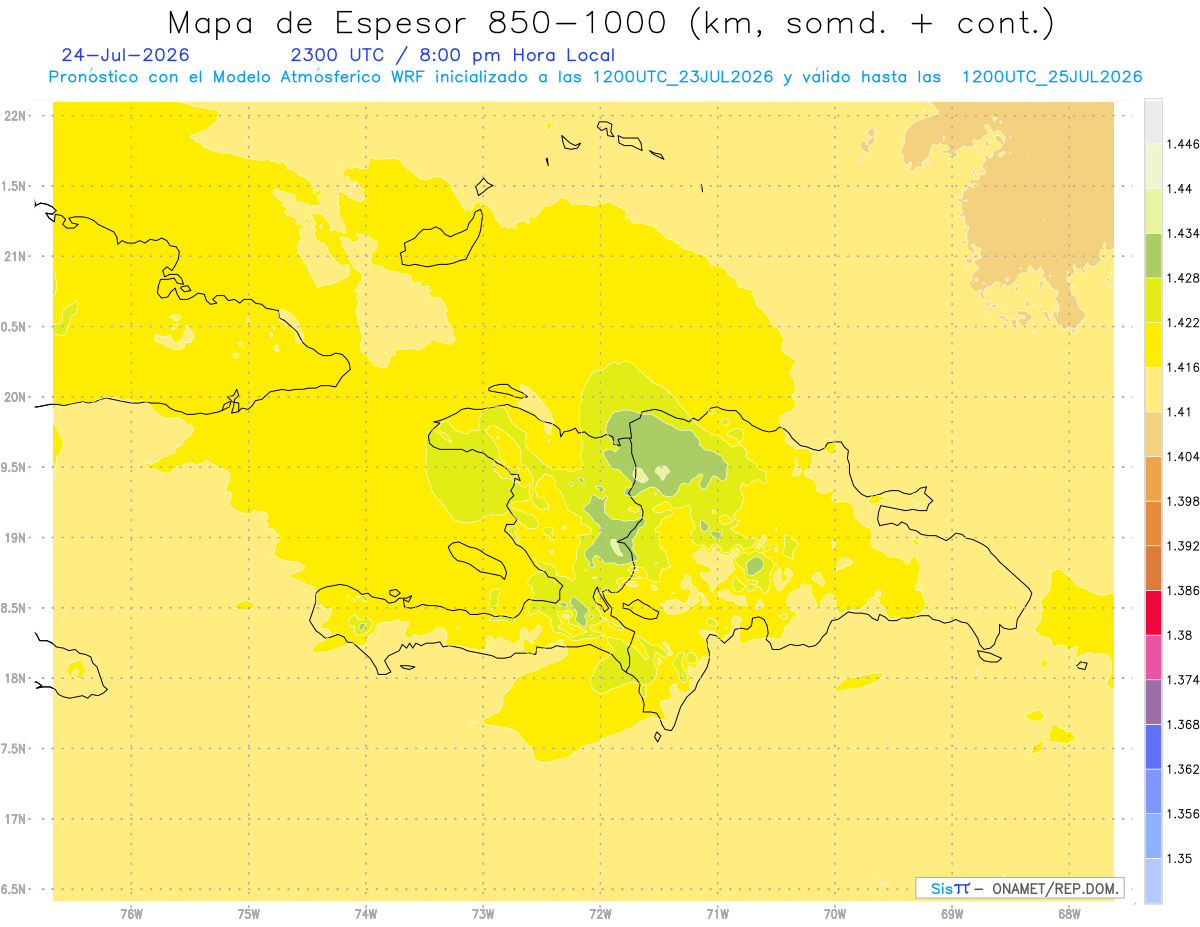
Task: Select the gray legend swatch above 1.446
Action: (x=1153, y=121)
